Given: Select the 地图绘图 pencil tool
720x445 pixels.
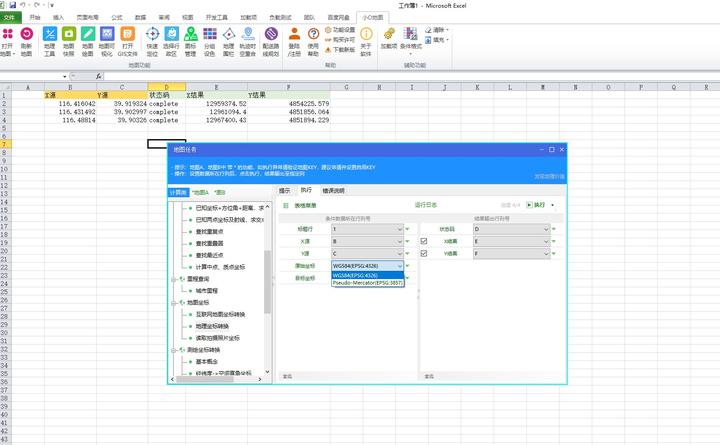Looking at the screenshot, I should (88, 41).
